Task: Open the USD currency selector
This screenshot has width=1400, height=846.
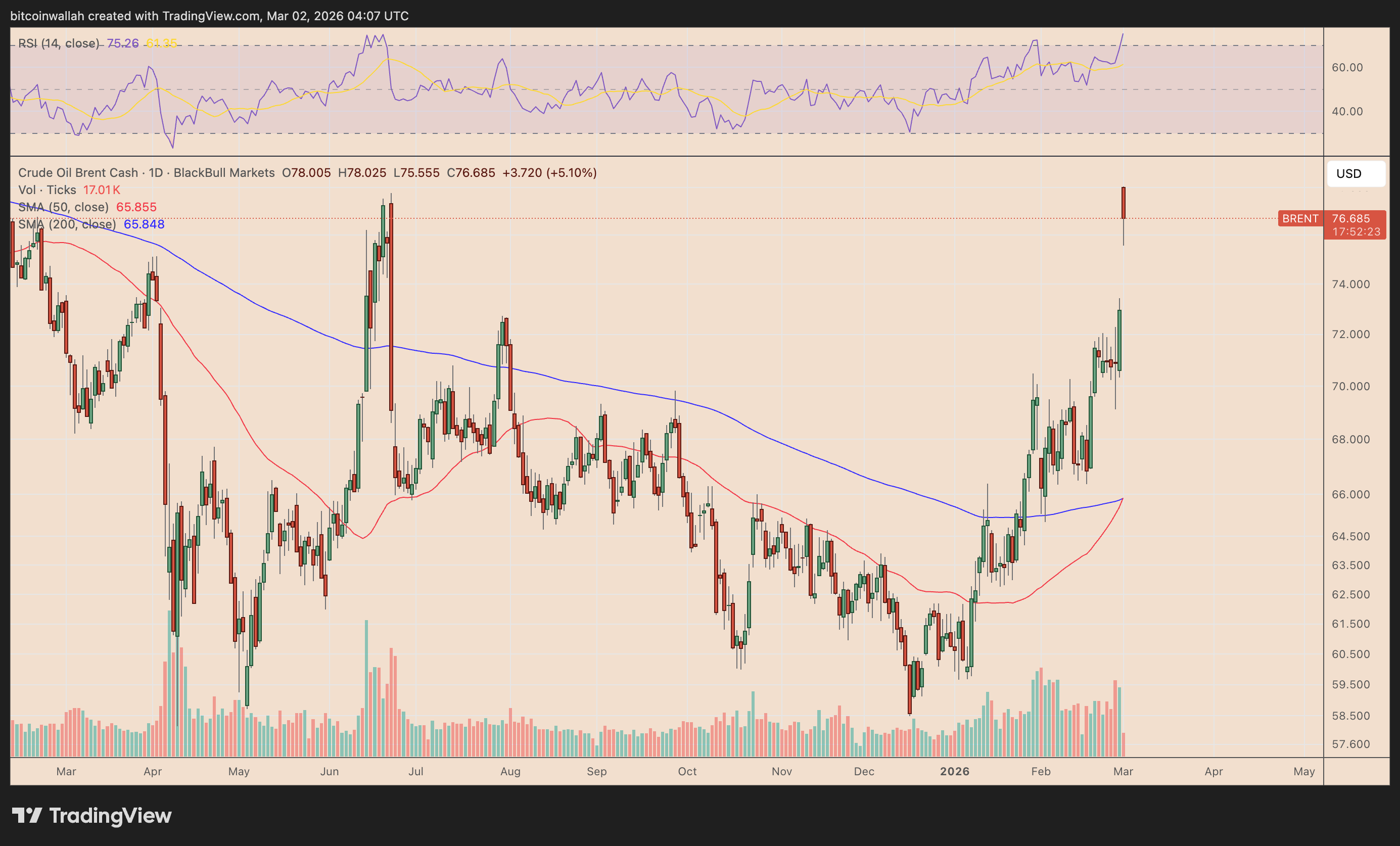Action: [x=1355, y=174]
